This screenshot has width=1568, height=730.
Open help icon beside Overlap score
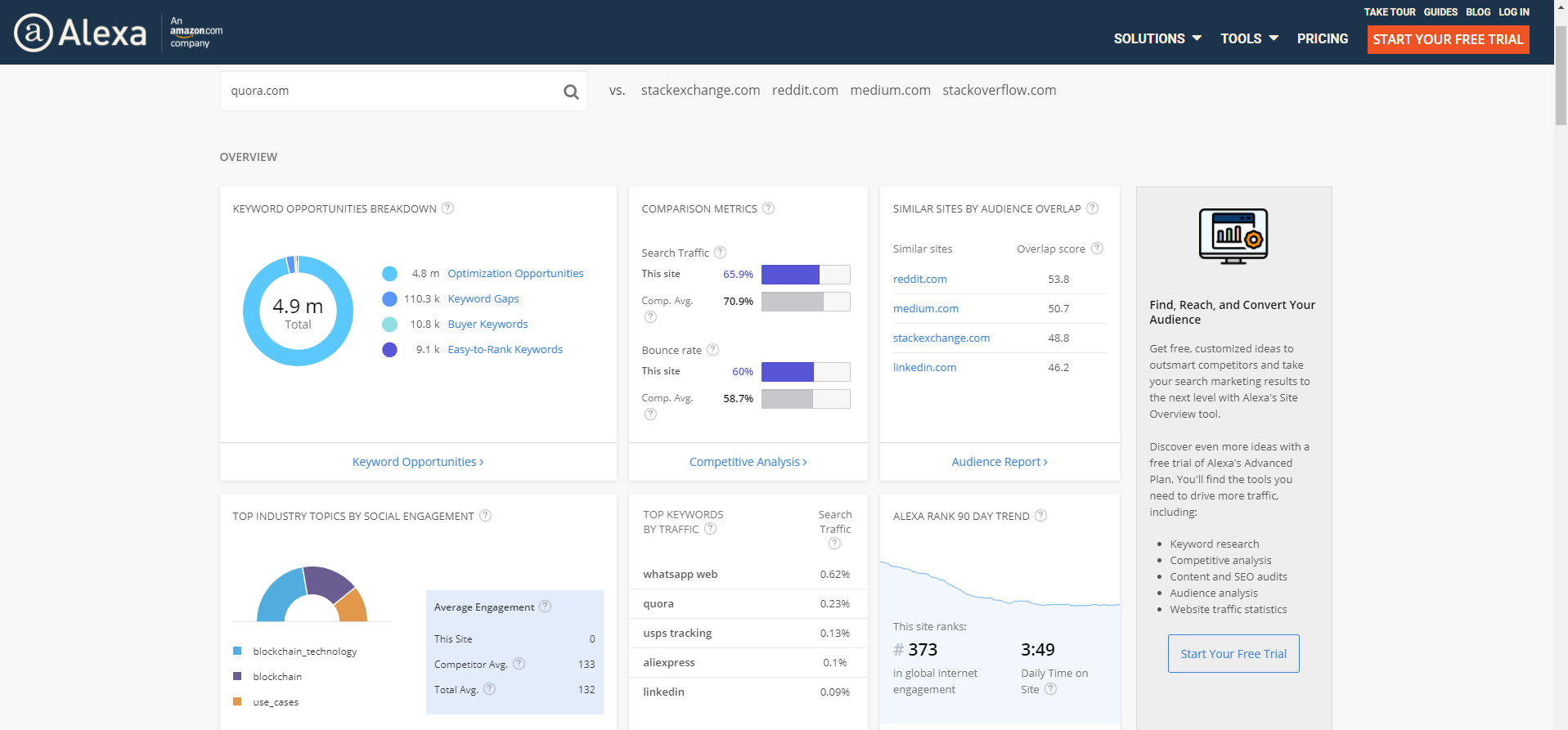[1098, 249]
